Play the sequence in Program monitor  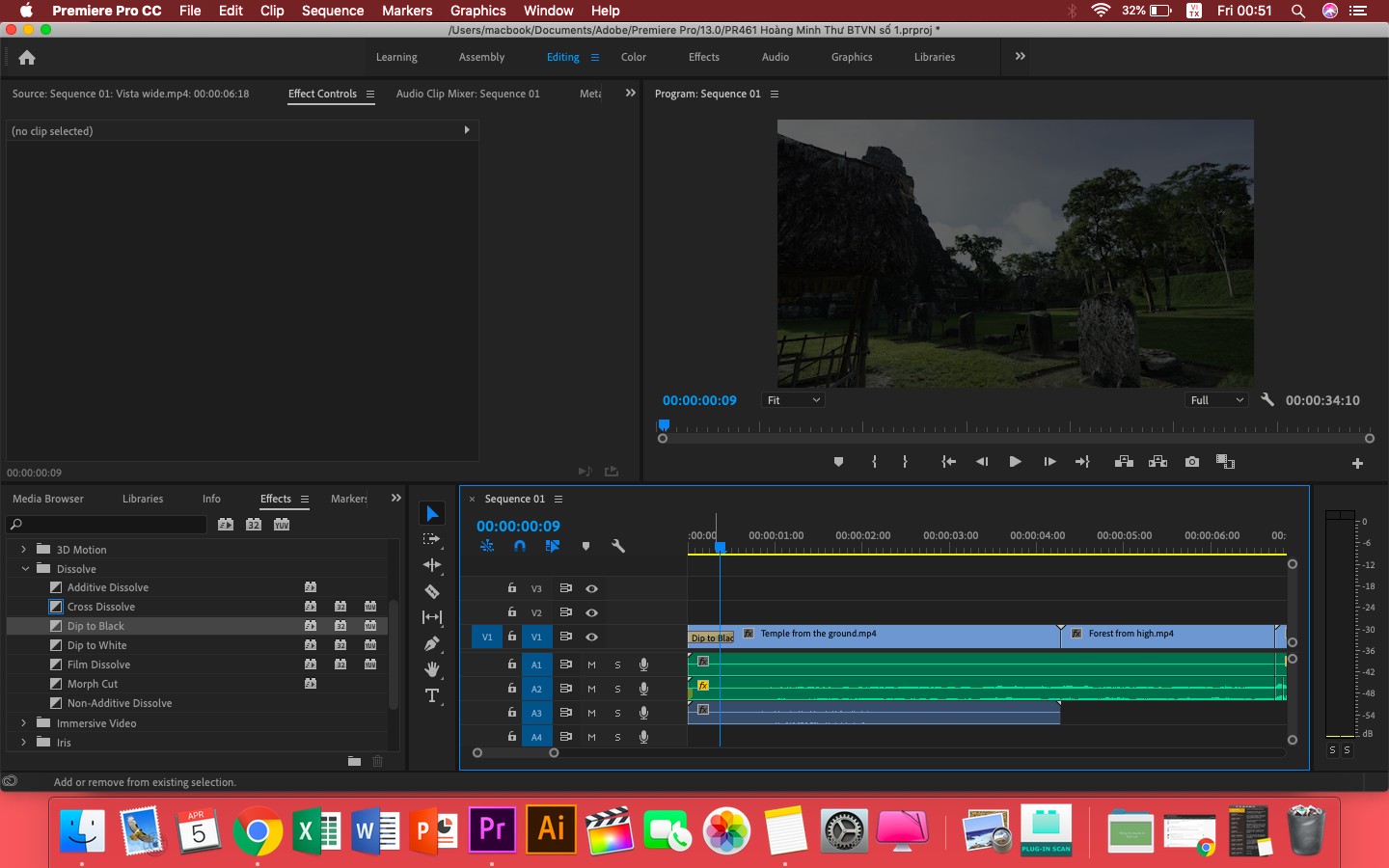point(1015,462)
